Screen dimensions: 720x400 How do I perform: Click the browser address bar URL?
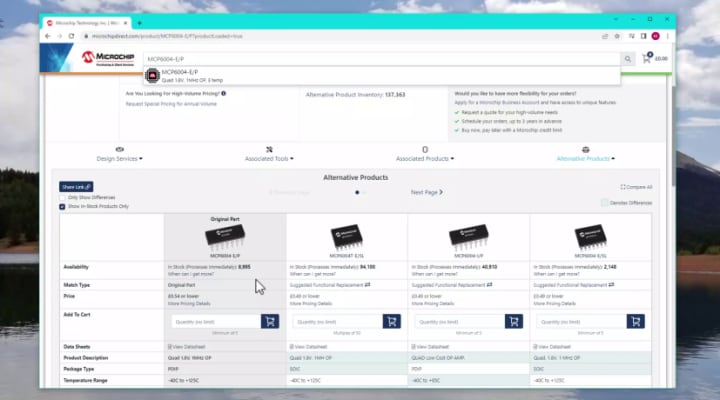[167, 36]
